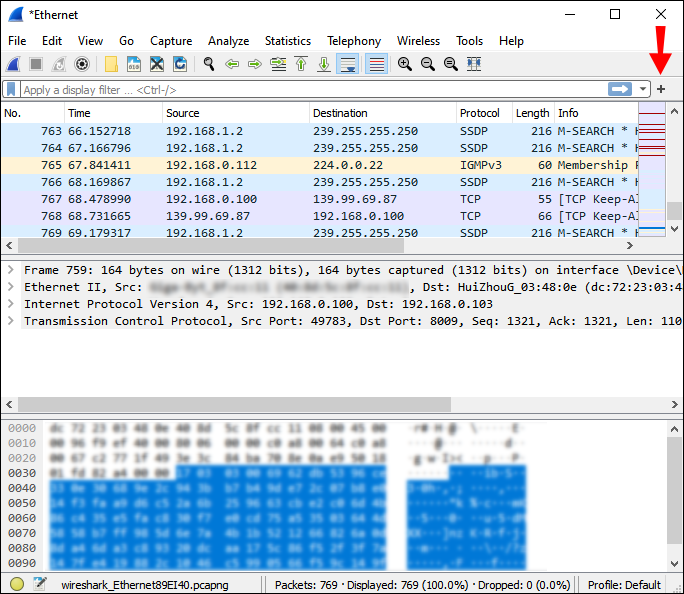684x594 pixels.
Task: Toggle auto-scroll during live capture
Action: [348, 64]
